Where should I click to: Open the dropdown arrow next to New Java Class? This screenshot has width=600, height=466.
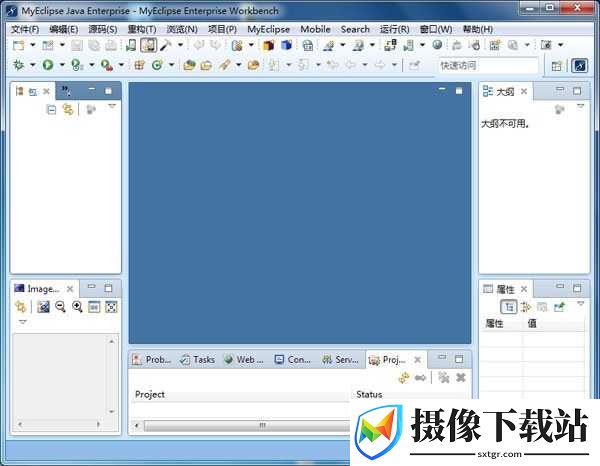coord(171,65)
